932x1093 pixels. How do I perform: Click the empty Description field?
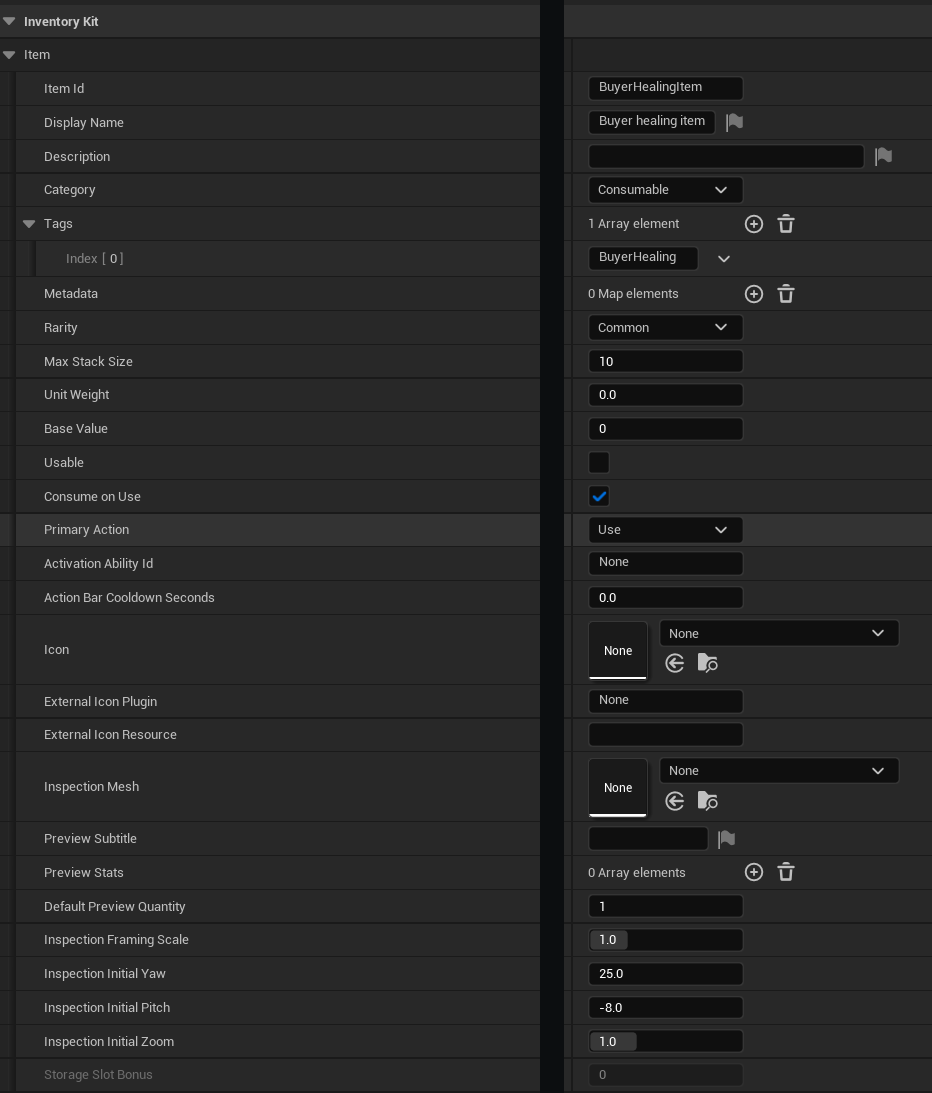point(726,156)
